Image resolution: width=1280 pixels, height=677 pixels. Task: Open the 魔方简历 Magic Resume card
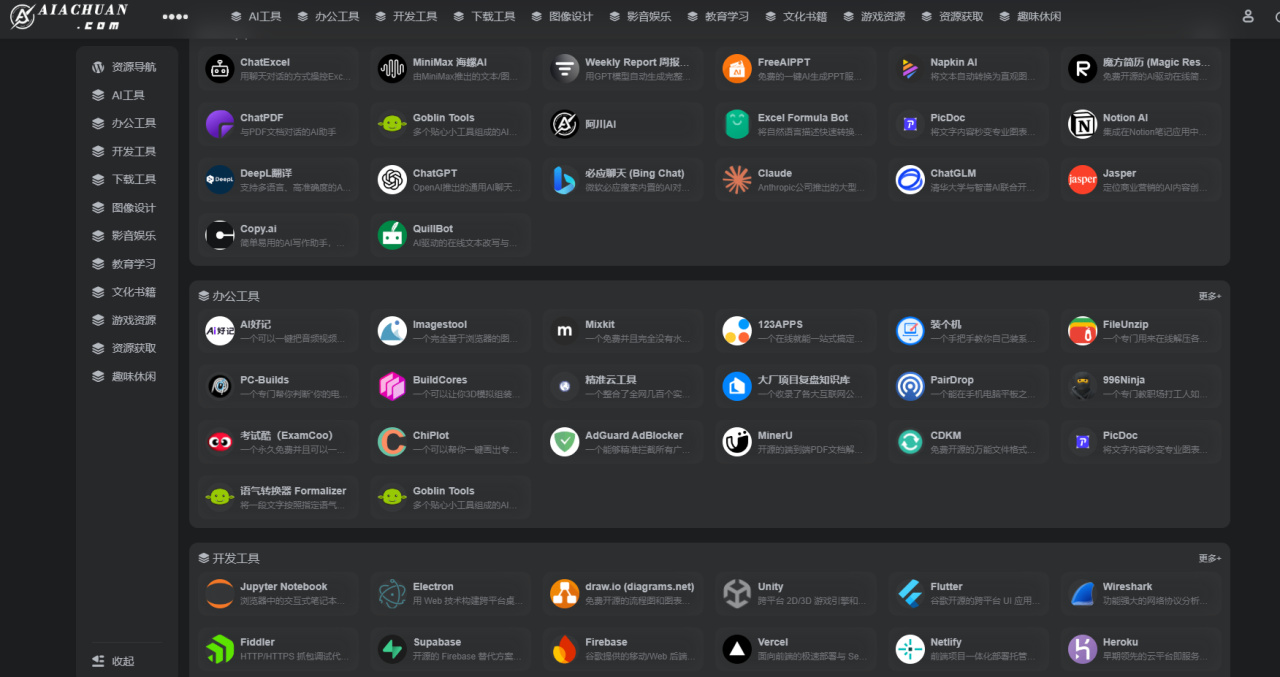point(1140,68)
